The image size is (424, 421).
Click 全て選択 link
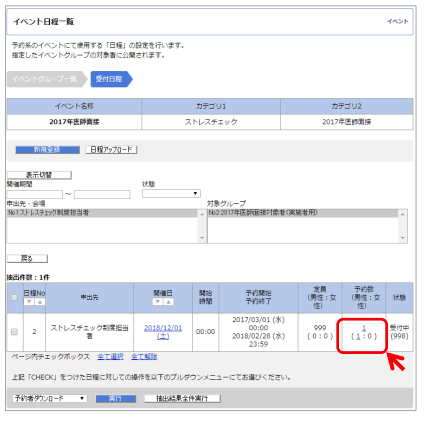(110, 357)
